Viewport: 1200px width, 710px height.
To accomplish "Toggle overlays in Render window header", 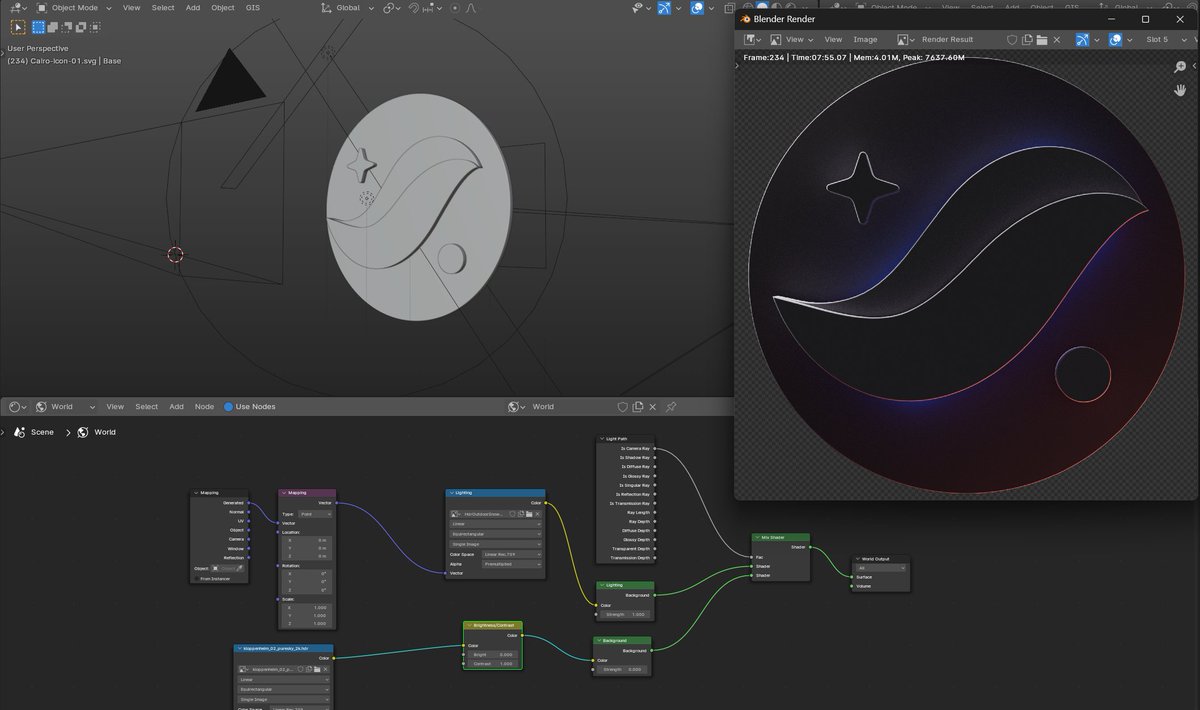I will 1116,40.
